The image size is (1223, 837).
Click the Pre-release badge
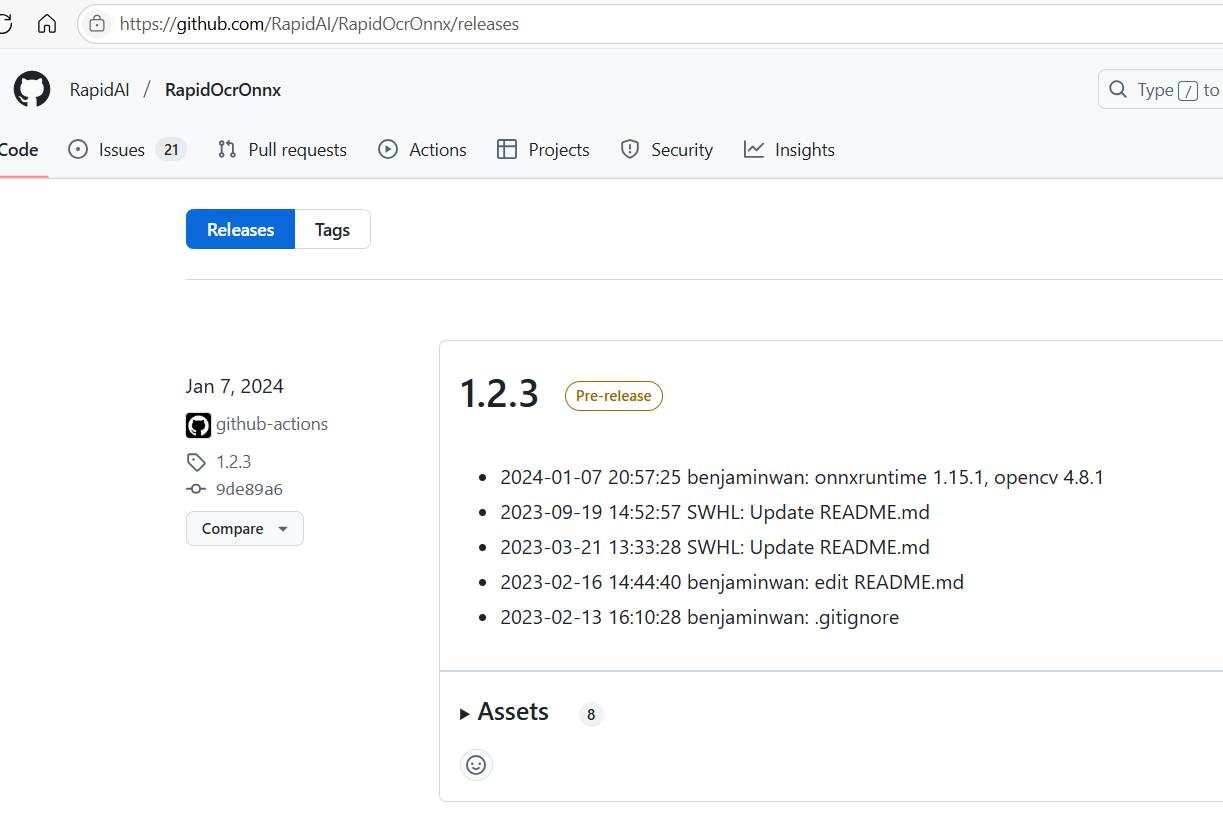[613, 396]
